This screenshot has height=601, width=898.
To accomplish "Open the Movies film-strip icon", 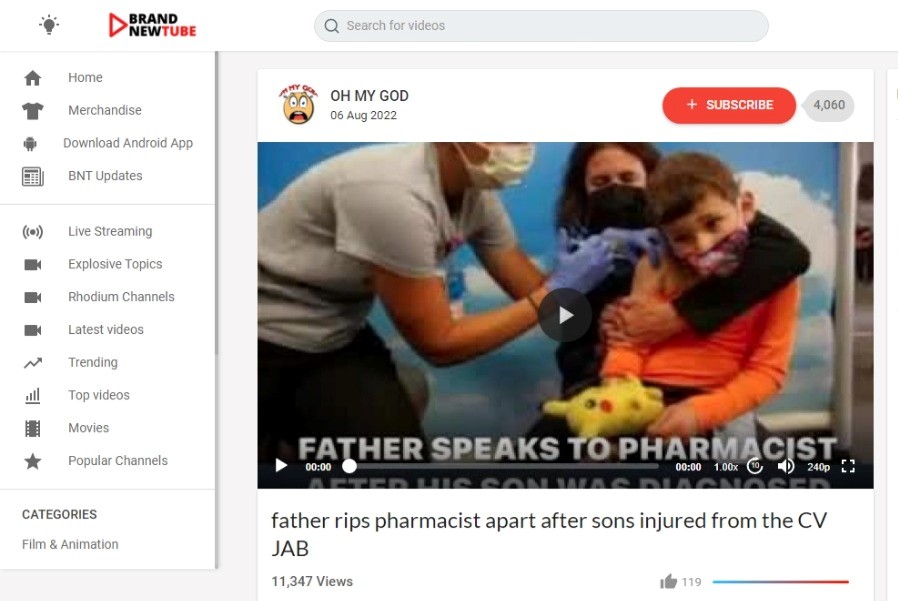I will point(33,429).
